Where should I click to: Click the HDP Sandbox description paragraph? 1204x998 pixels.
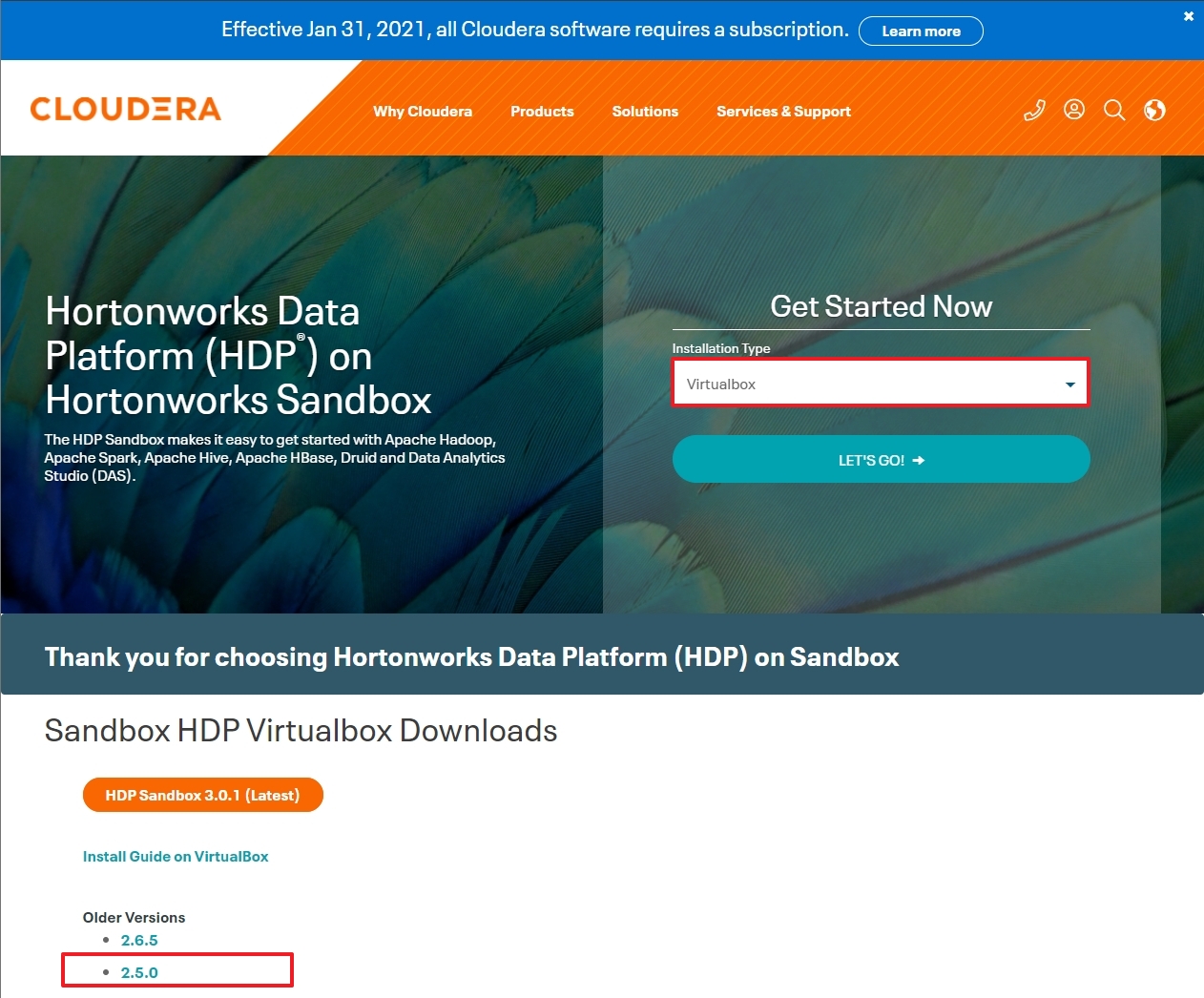[x=275, y=458]
